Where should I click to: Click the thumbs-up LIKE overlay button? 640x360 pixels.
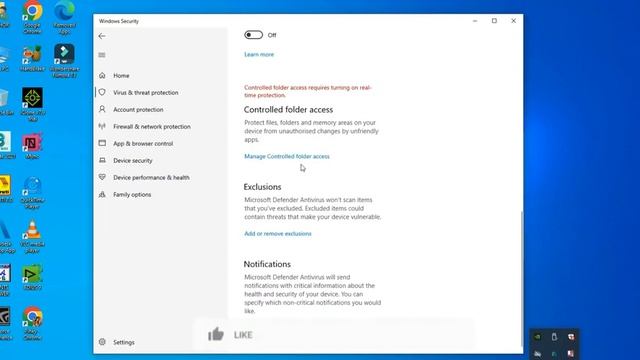pyautogui.click(x=231, y=335)
